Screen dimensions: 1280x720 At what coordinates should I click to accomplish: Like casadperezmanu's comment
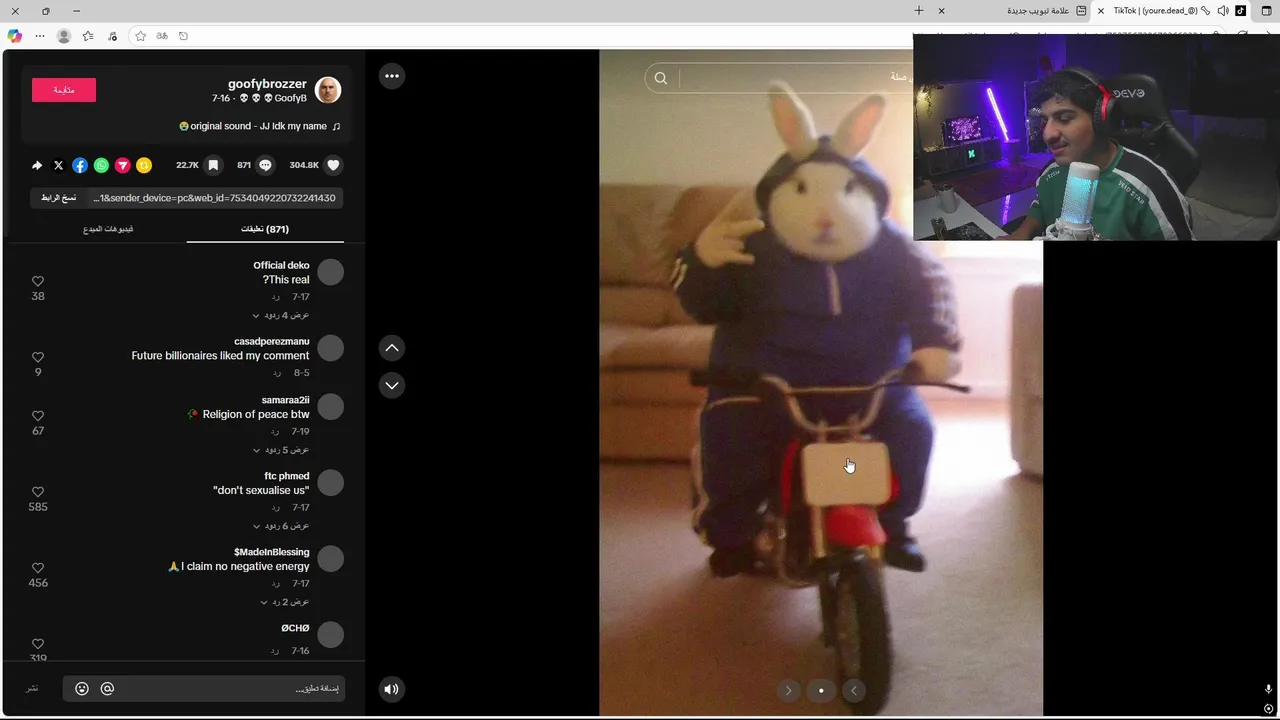[x=38, y=357]
